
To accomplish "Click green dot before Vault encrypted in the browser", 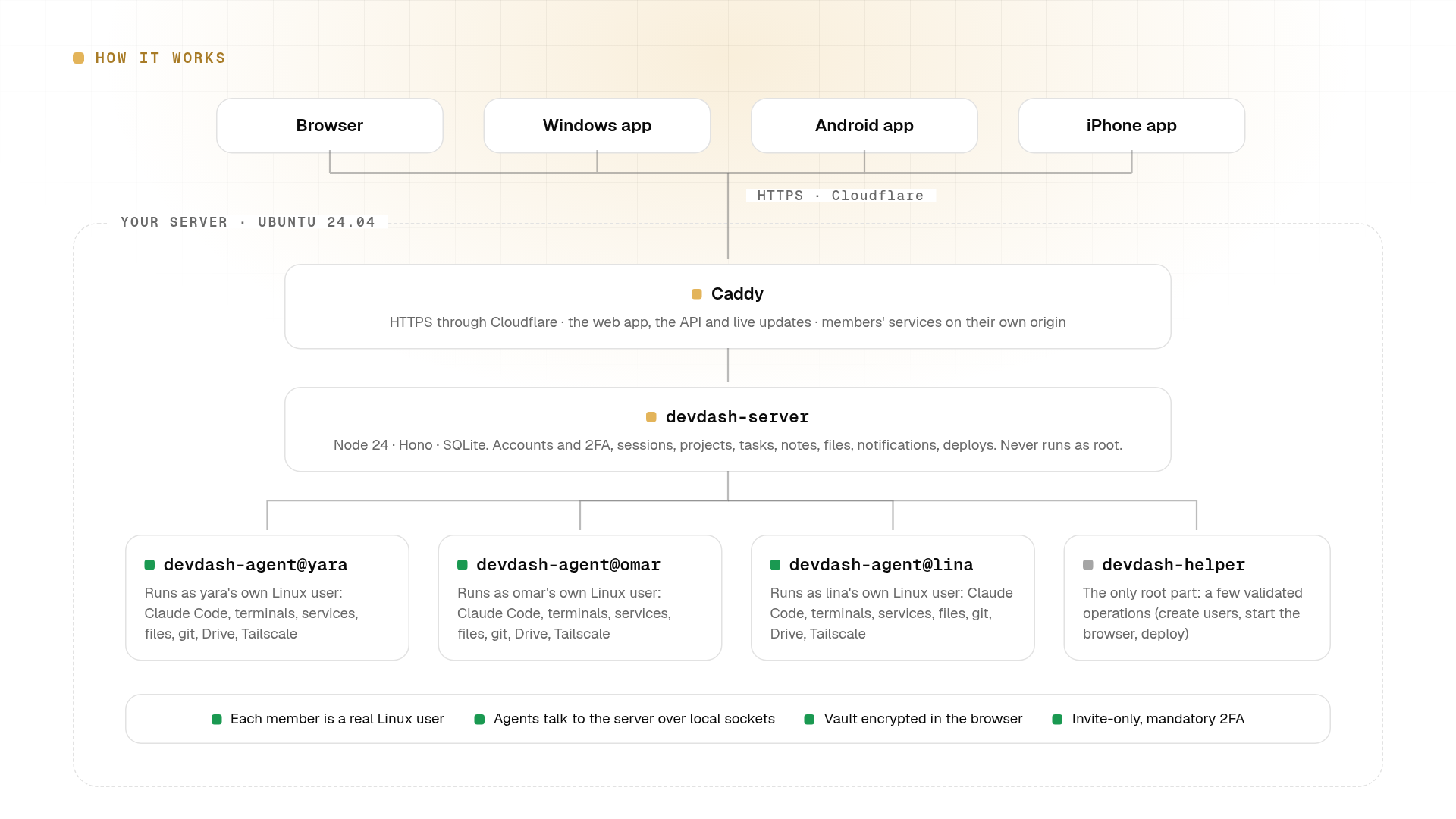I will click(809, 720).
